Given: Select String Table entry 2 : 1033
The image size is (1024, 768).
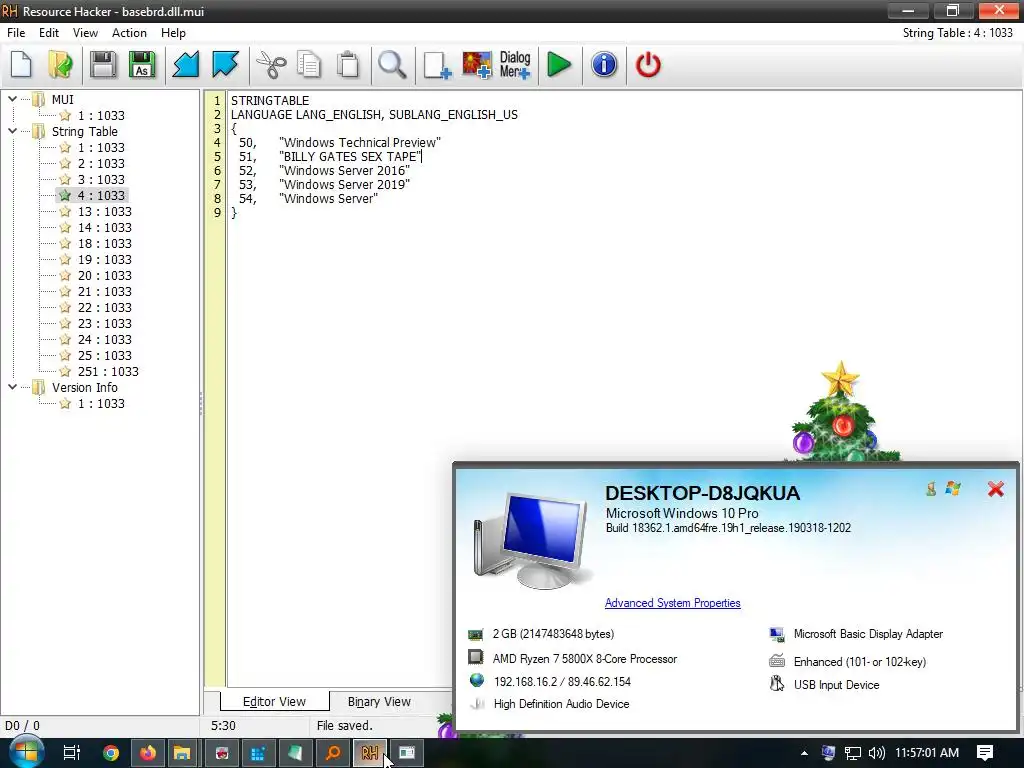Looking at the screenshot, I should pos(101,163).
